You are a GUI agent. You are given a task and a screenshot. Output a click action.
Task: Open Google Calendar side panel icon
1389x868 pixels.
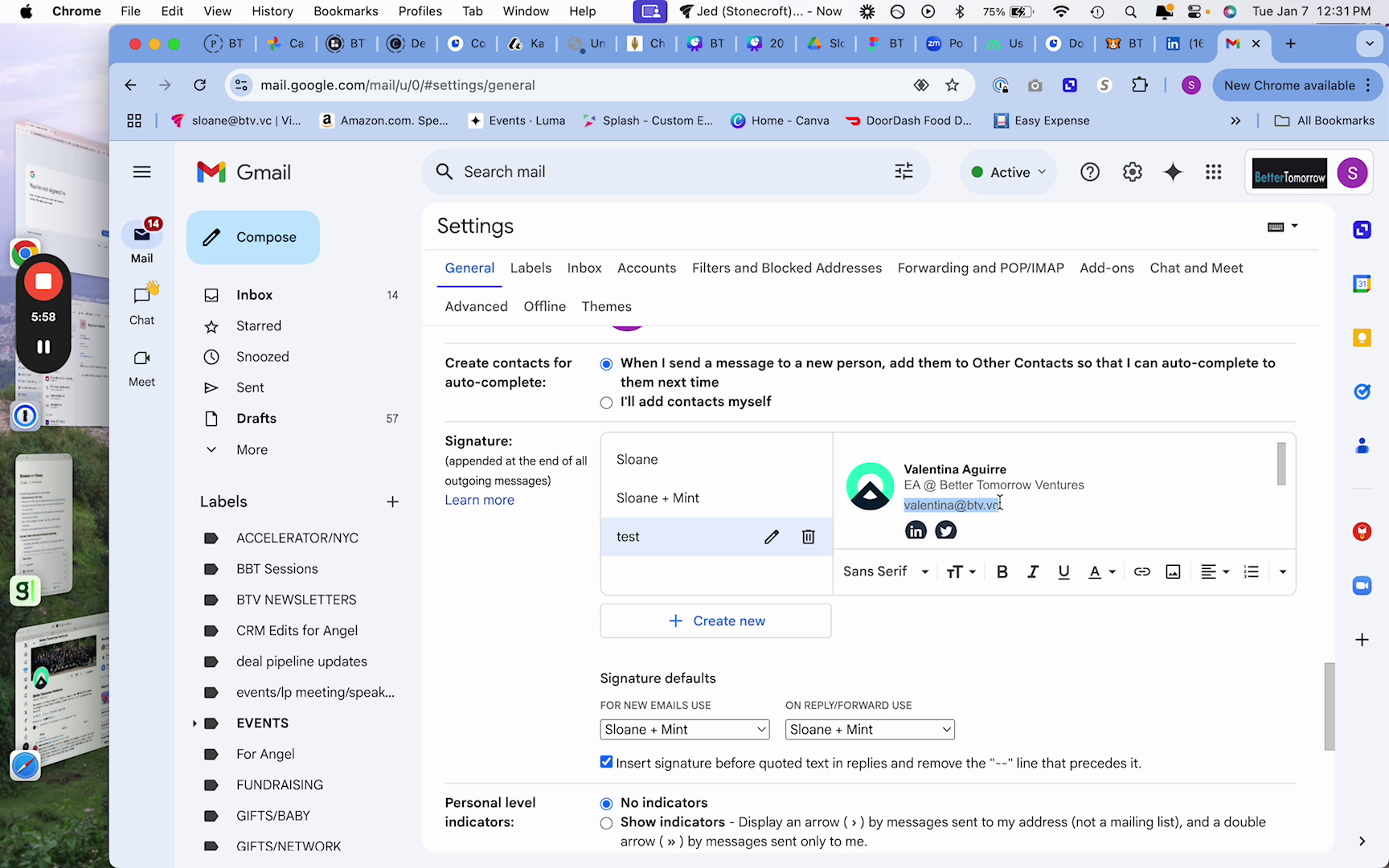point(1362,284)
